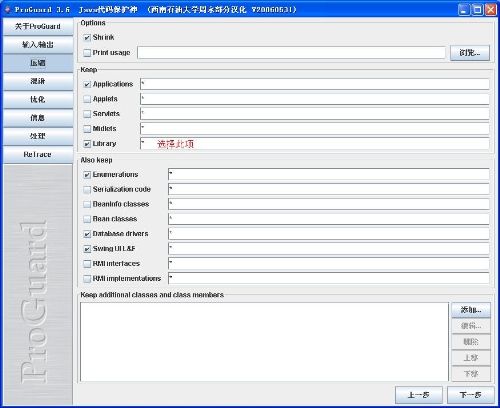The height and width of the screenshot is (408, 500).
Task: Focus the Database drivers text field
Action: coord(329,234)
